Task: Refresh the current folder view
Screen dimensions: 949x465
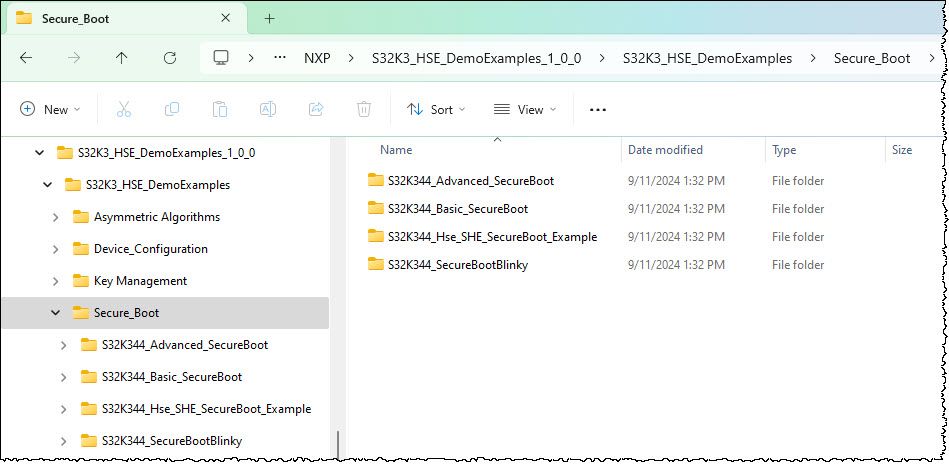Action: (170, 58)
